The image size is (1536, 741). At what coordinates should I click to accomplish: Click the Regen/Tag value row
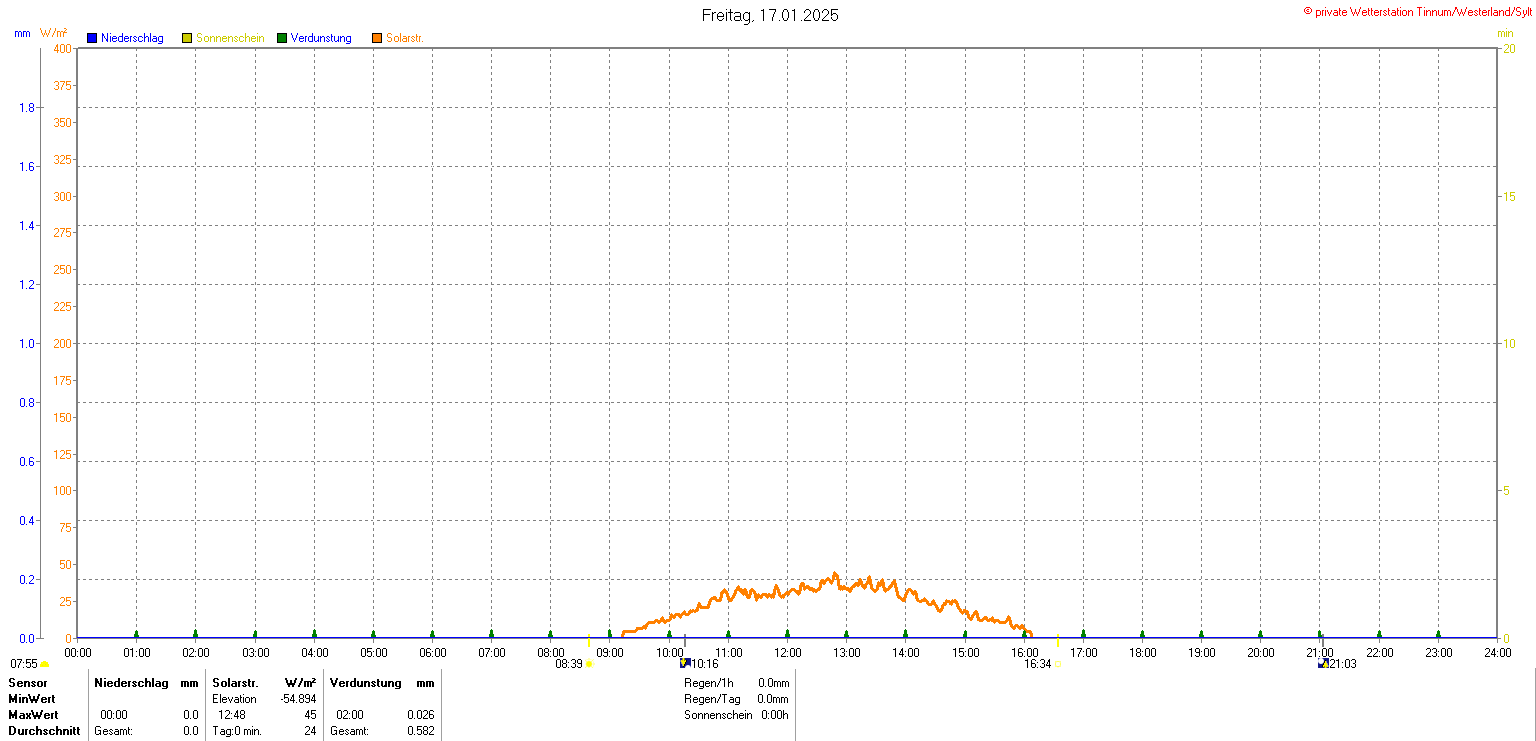pos(736,699)
